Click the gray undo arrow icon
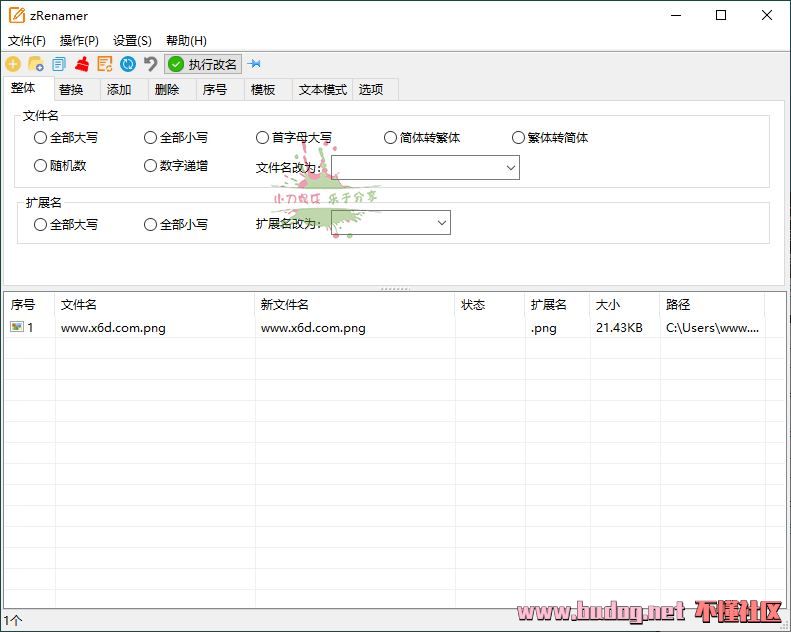The width and height of the screenshot is (791, 632). (x=150, y=64)
